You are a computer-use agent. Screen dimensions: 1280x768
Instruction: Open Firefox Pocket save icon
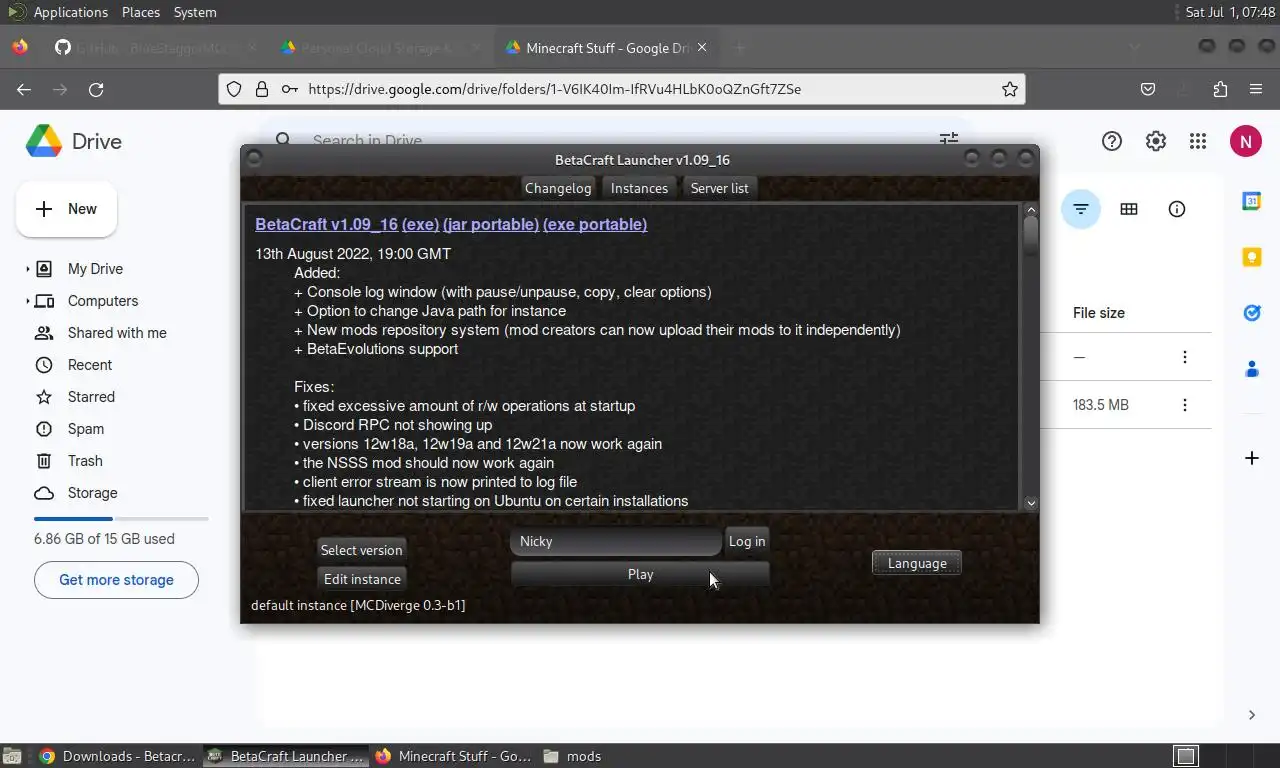point(1148,89)
